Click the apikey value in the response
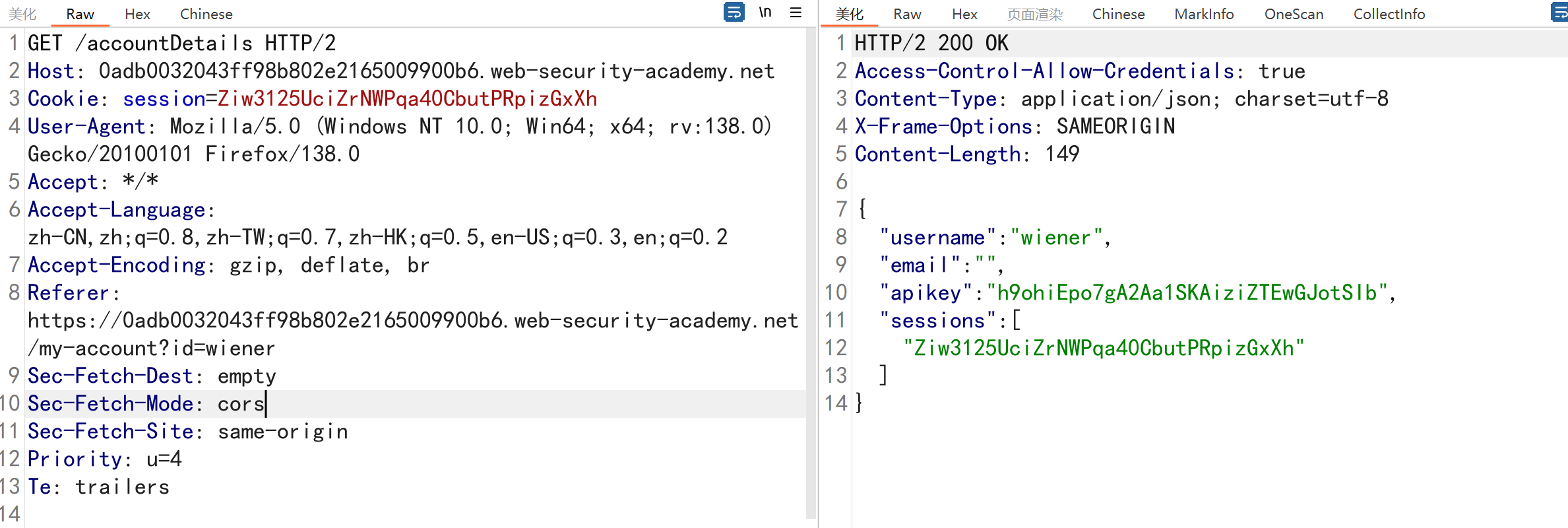Screen dimensions: 1568x528 [1187, 292]
